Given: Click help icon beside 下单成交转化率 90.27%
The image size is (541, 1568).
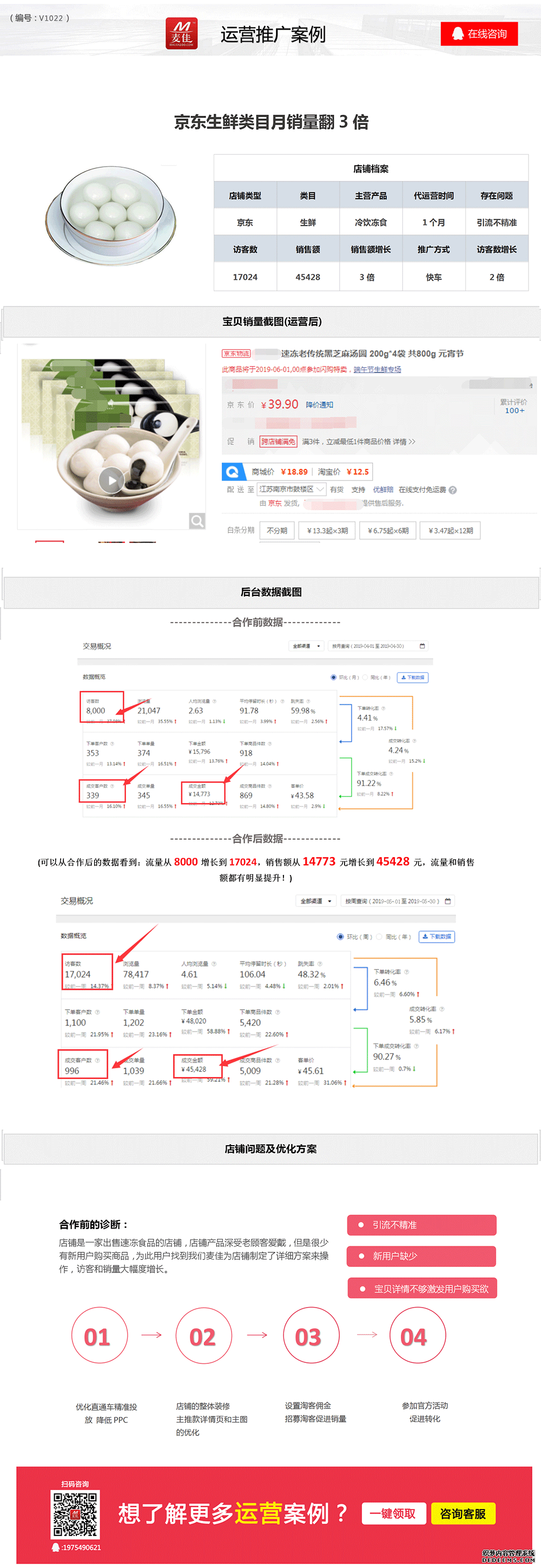Looking at the screenshot, I should (417, 1046).
